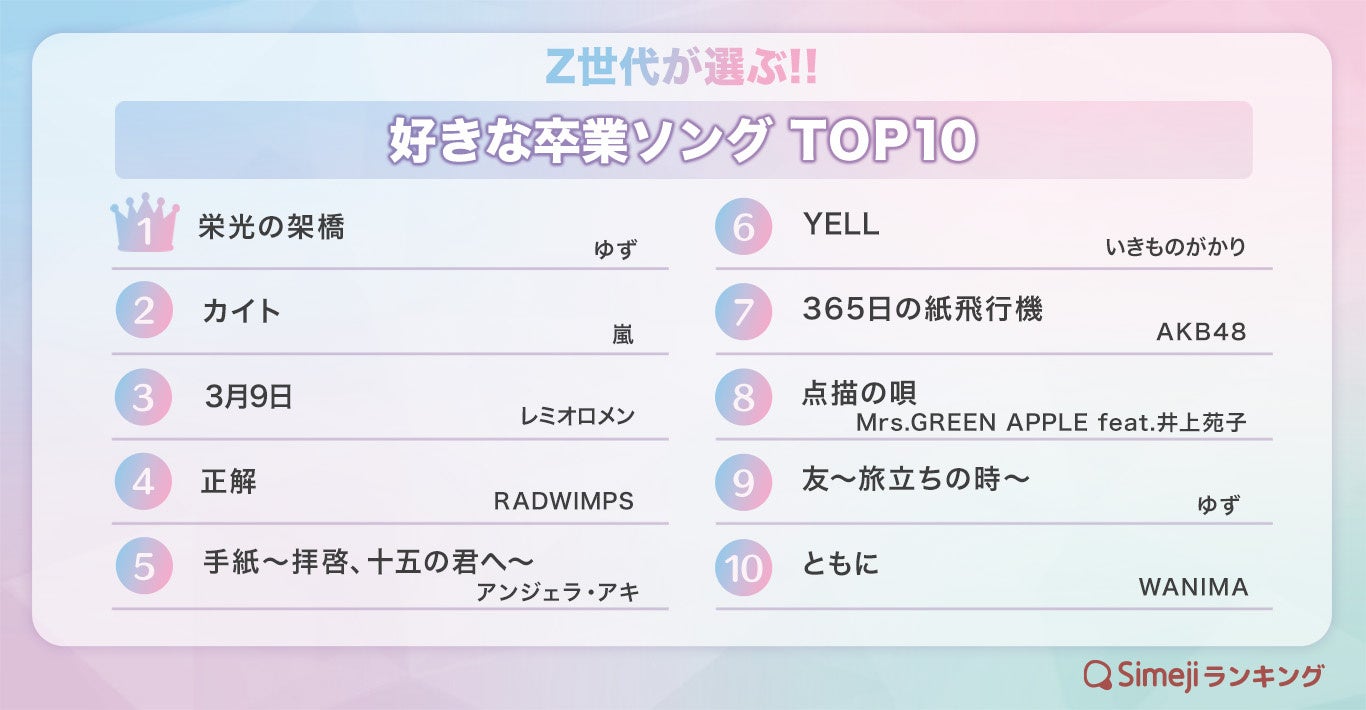This screenshot has width=1366, height=710.
Task: Select the song title カイト
Action: pyautogui.click(x=241, y=311)
